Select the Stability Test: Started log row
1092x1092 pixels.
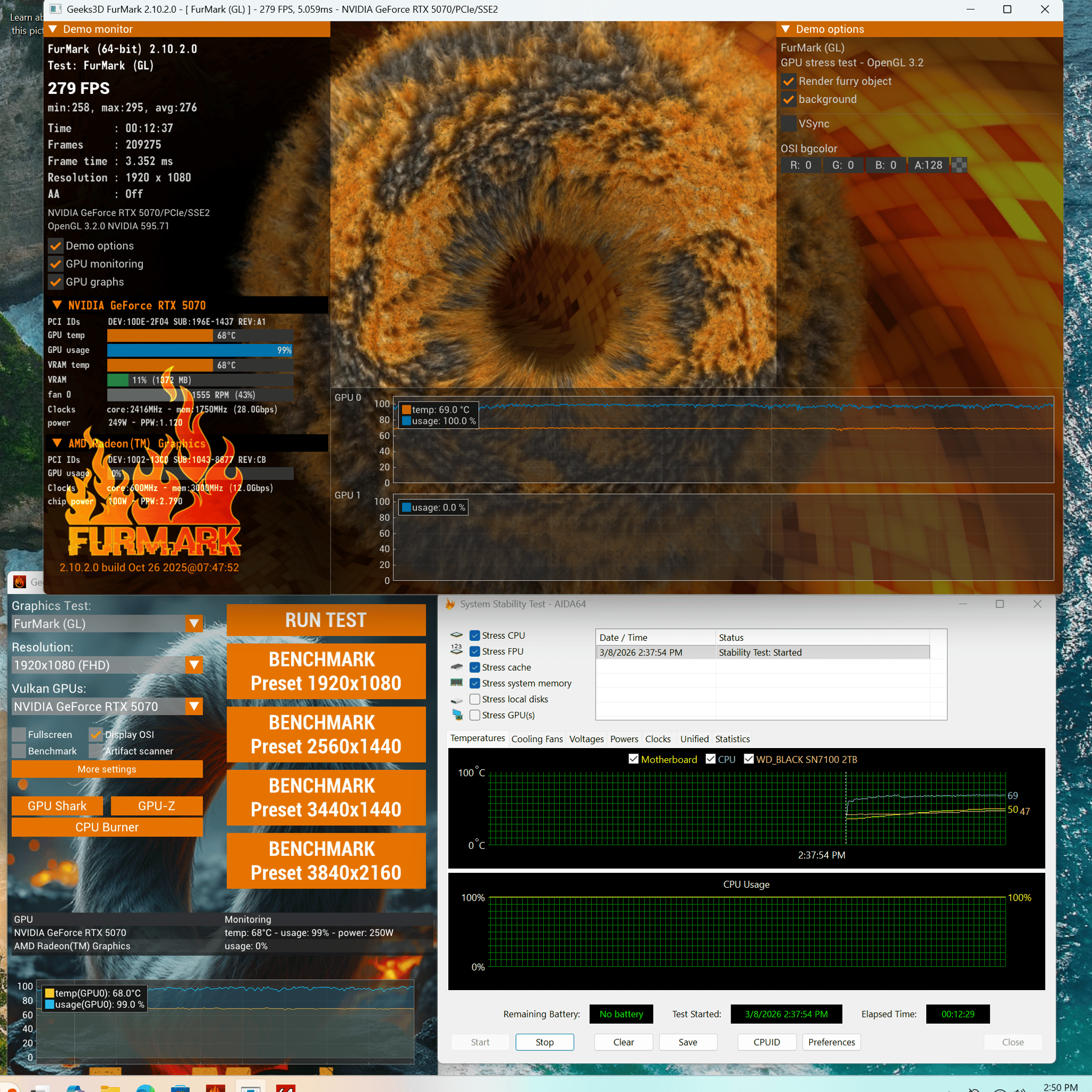[x=762, y=652]
